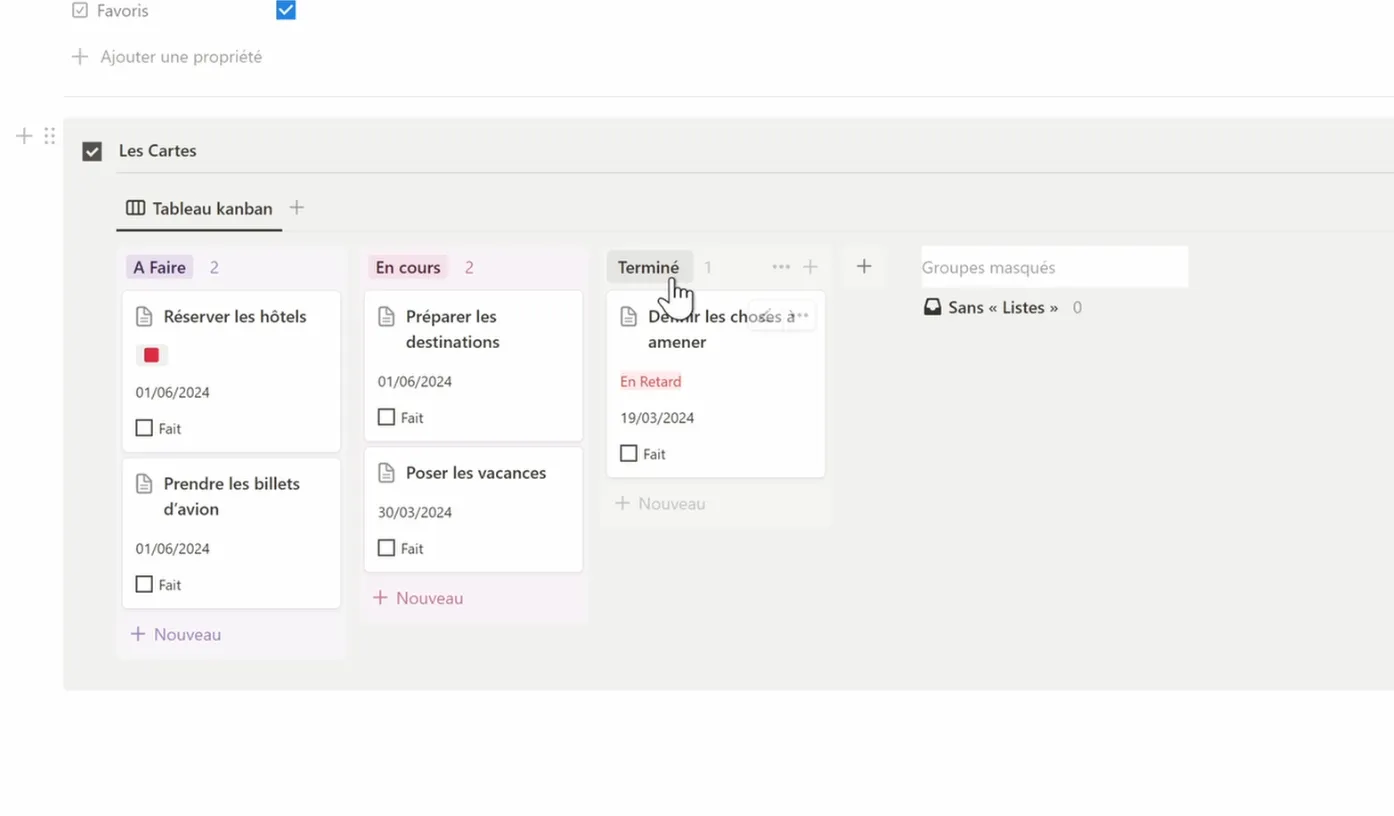
Task: Open the Terminé column options menu (three dots)
Action: [781, 267]
